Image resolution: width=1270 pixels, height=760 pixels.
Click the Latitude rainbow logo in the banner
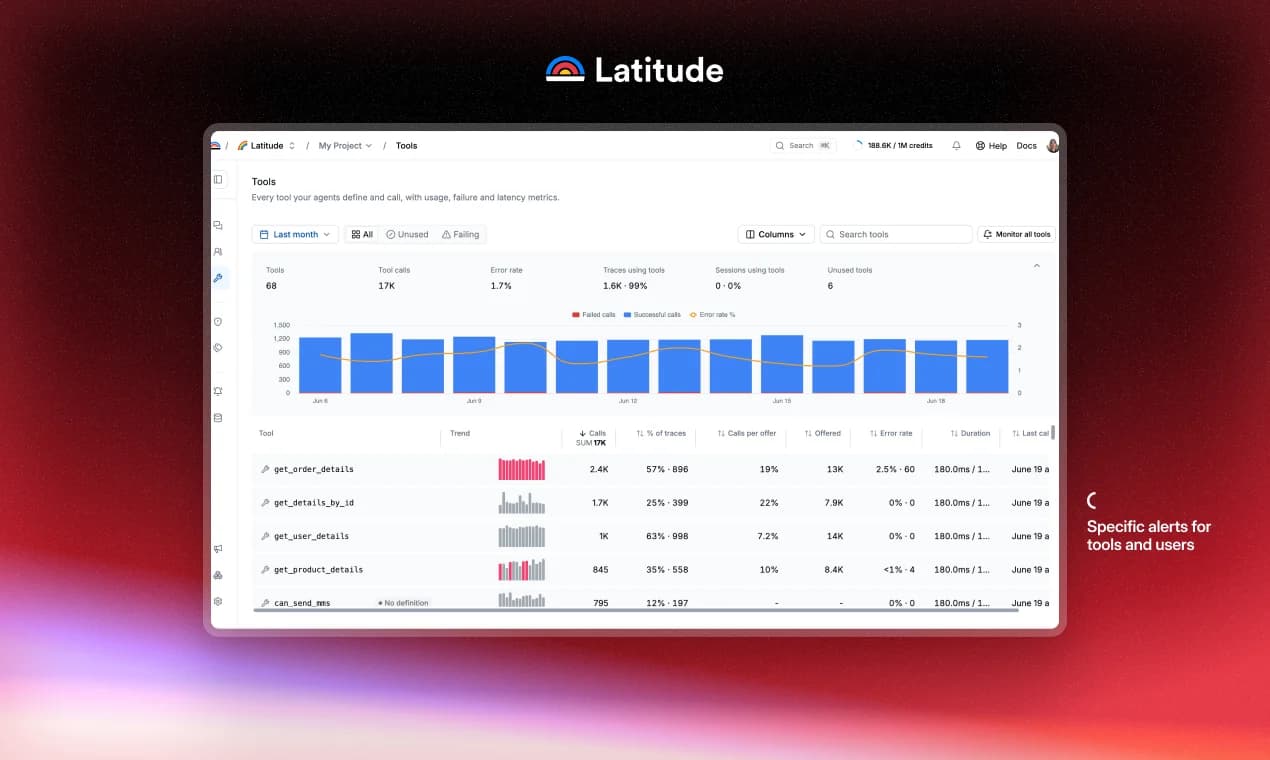pyautogui.click(x=565, y=69)
